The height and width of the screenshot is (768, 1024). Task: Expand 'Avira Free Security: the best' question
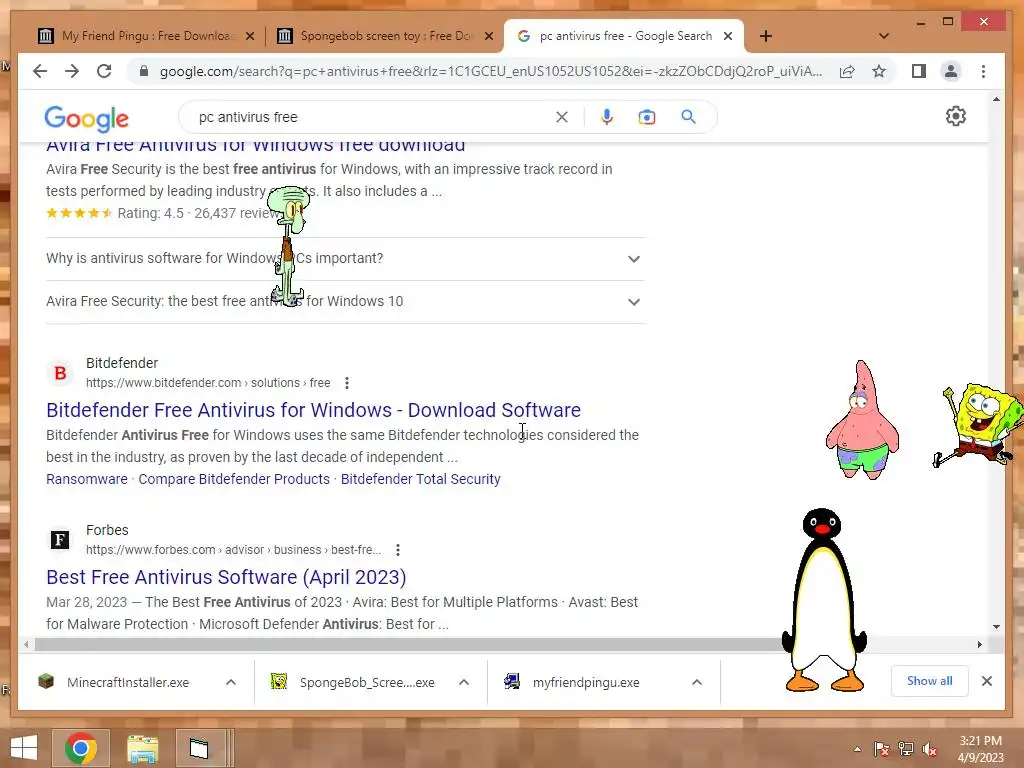tap(345, 302)
